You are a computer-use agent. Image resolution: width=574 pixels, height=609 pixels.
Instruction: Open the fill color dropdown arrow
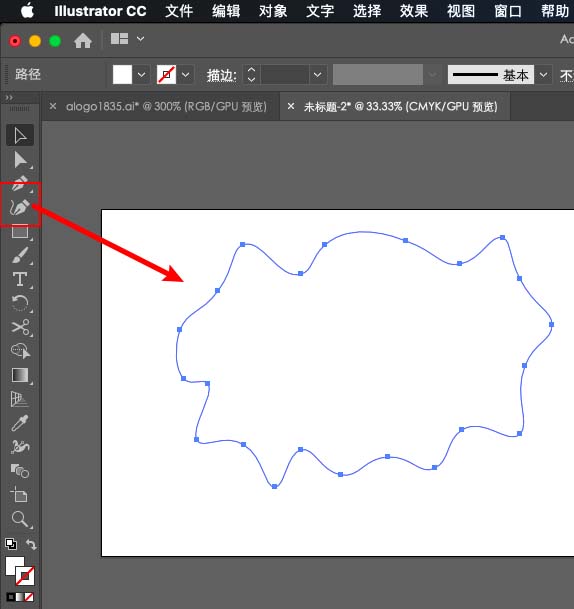pyautogui.click(x=141, y=75)
